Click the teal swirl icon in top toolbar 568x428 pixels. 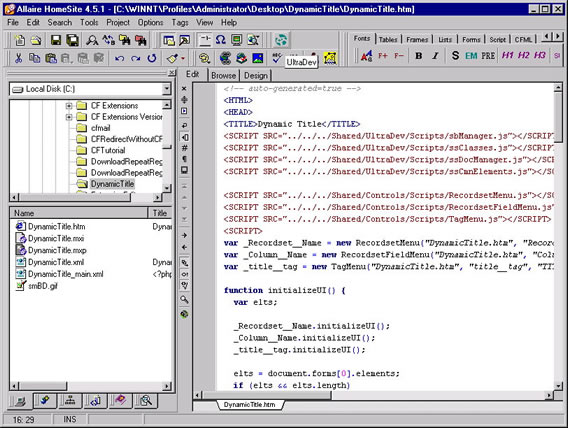281,40
